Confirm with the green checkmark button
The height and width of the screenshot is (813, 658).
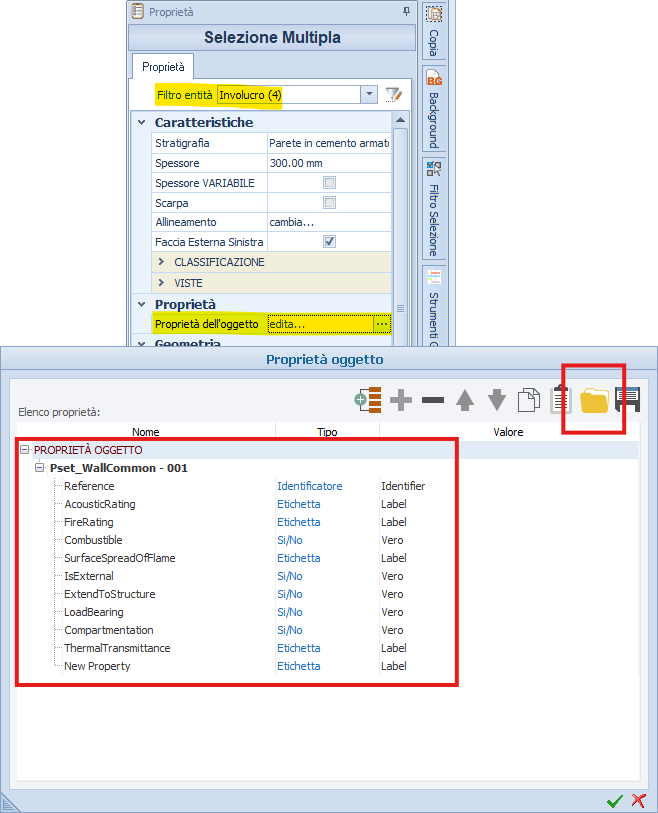[x=615, y=801]
